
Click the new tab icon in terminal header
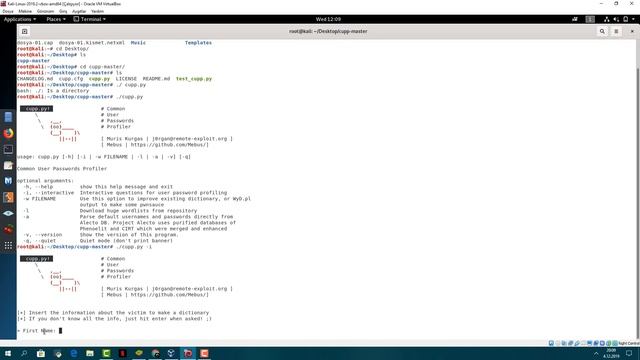24,31
